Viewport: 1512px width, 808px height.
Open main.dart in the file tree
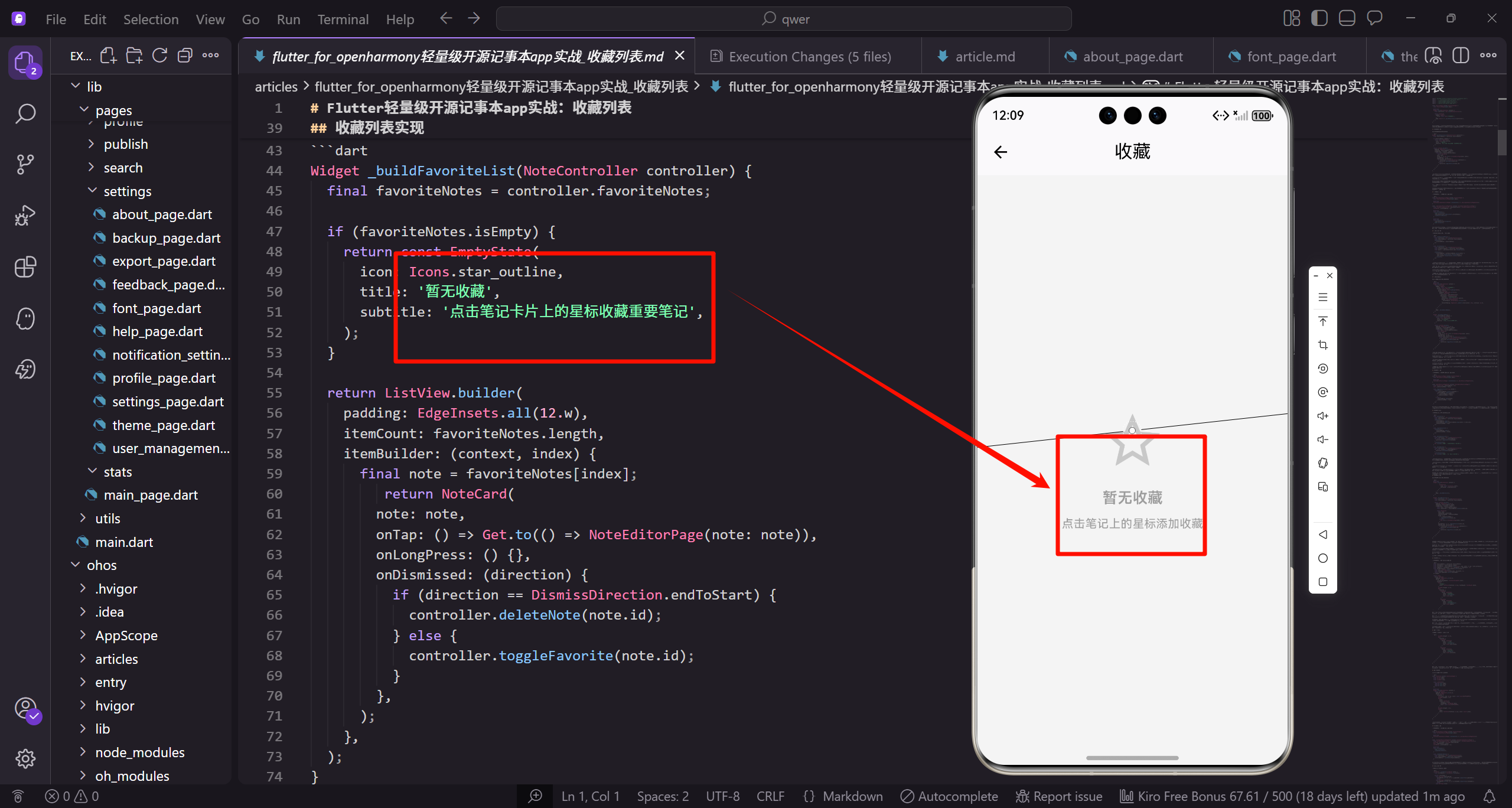pyautogui.click(x=115, y=542)
